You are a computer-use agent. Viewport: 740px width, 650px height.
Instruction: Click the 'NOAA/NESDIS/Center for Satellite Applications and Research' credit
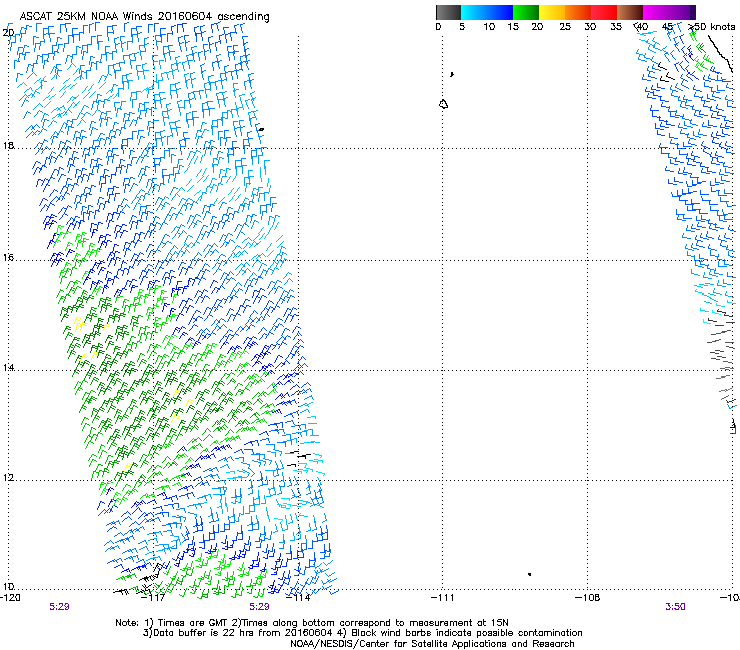click(x=432, y=644)
